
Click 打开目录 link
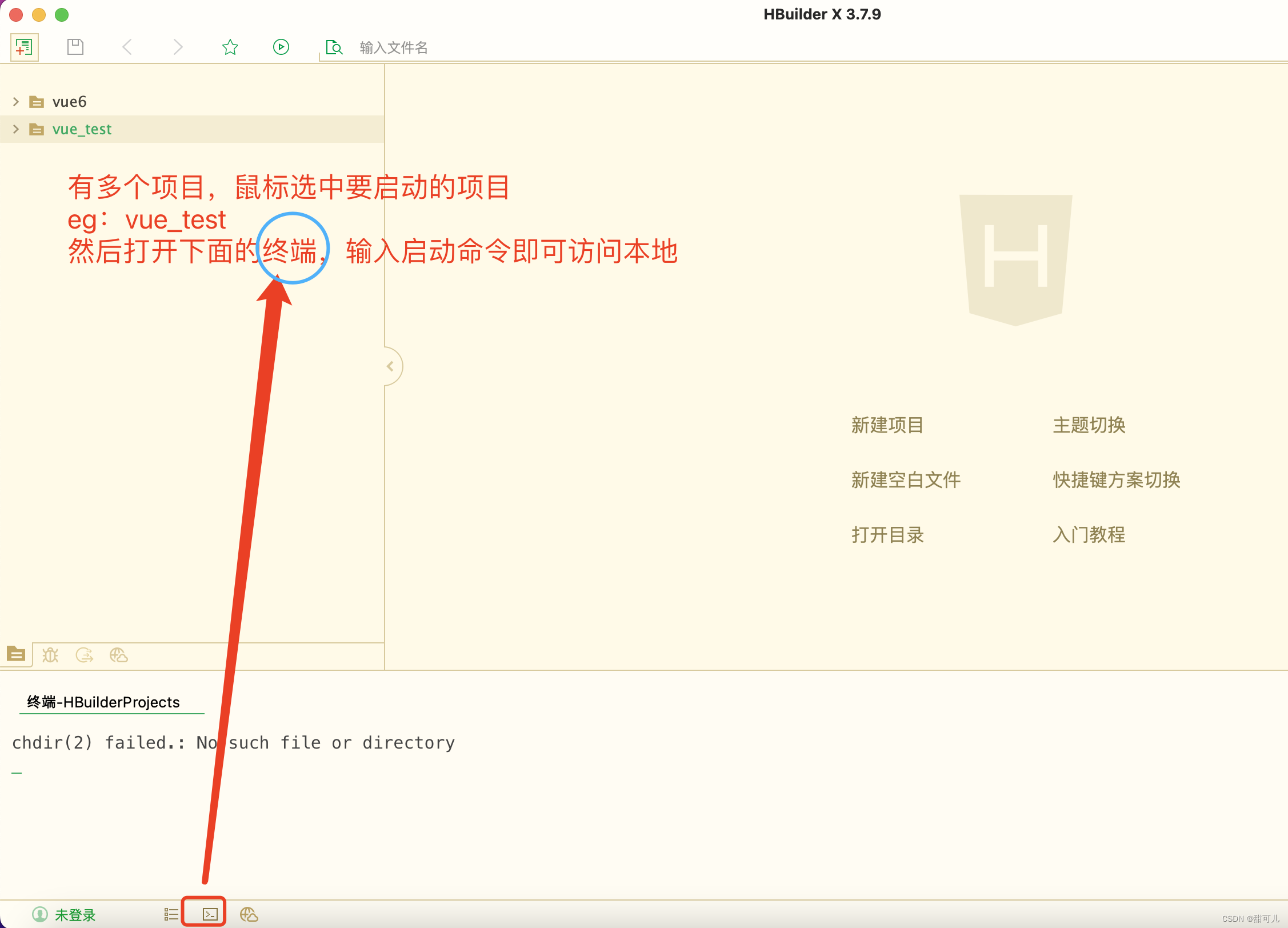pos(887,534)
